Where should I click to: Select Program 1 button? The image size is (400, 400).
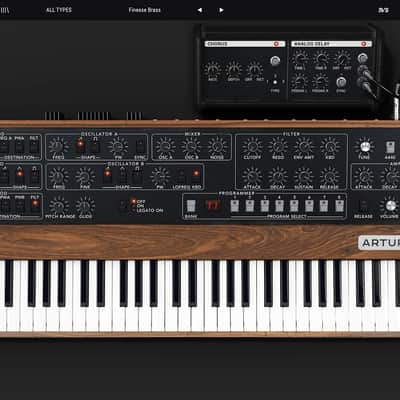[235, 206]
